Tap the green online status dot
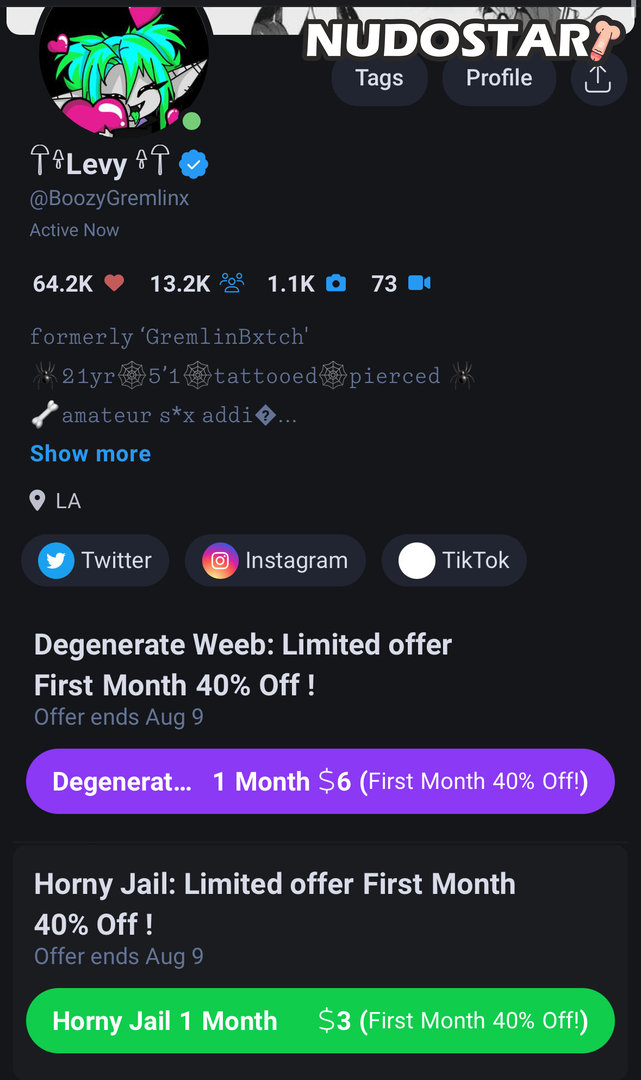 [192, 122]
